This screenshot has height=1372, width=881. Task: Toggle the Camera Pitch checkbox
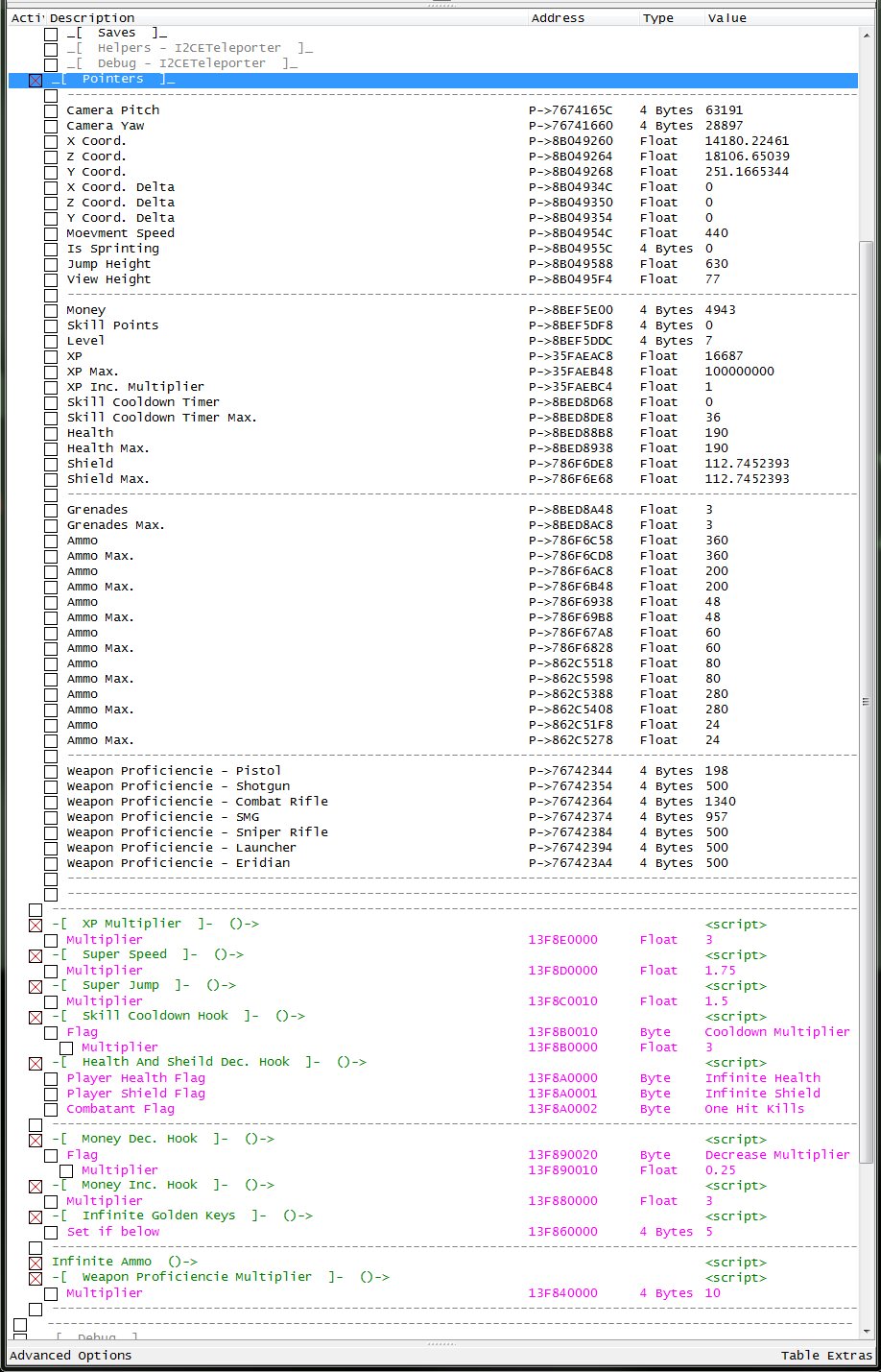point(51,111)
